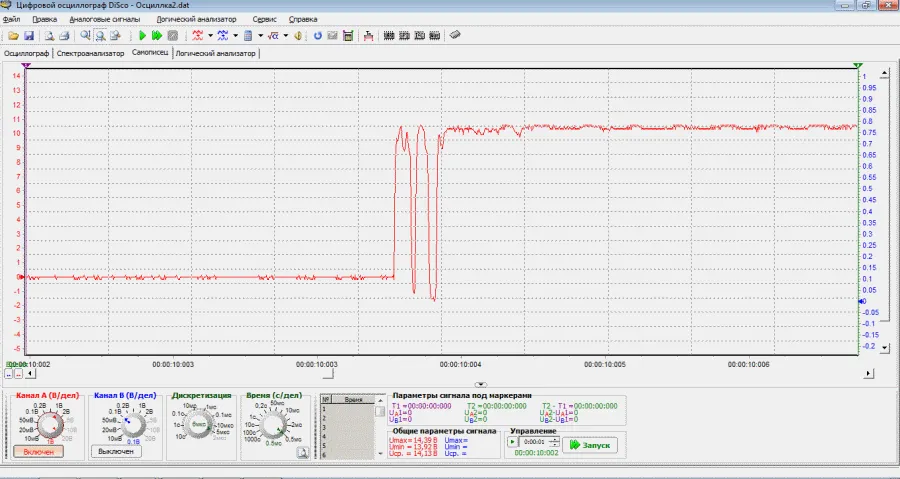Click the Дискретизация sampling knob
This screenshot has height=479, width=900.
(x=199, y=425)
